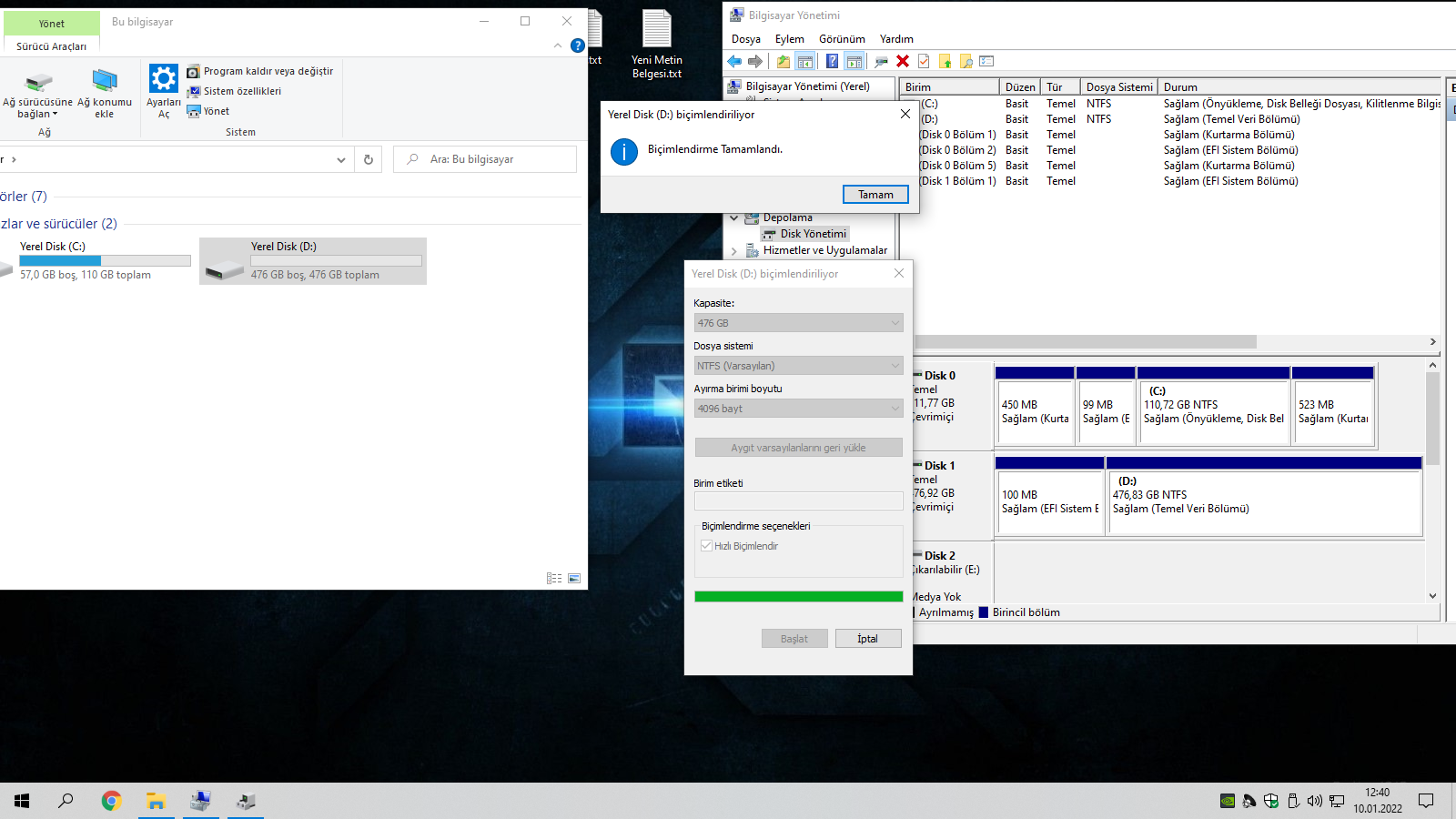This screenshot has width=1456, height=819.
Task: Toggle the Hızlı Biçimlendir checkbox
Action: pyautogui.click(x=707, y=546)
